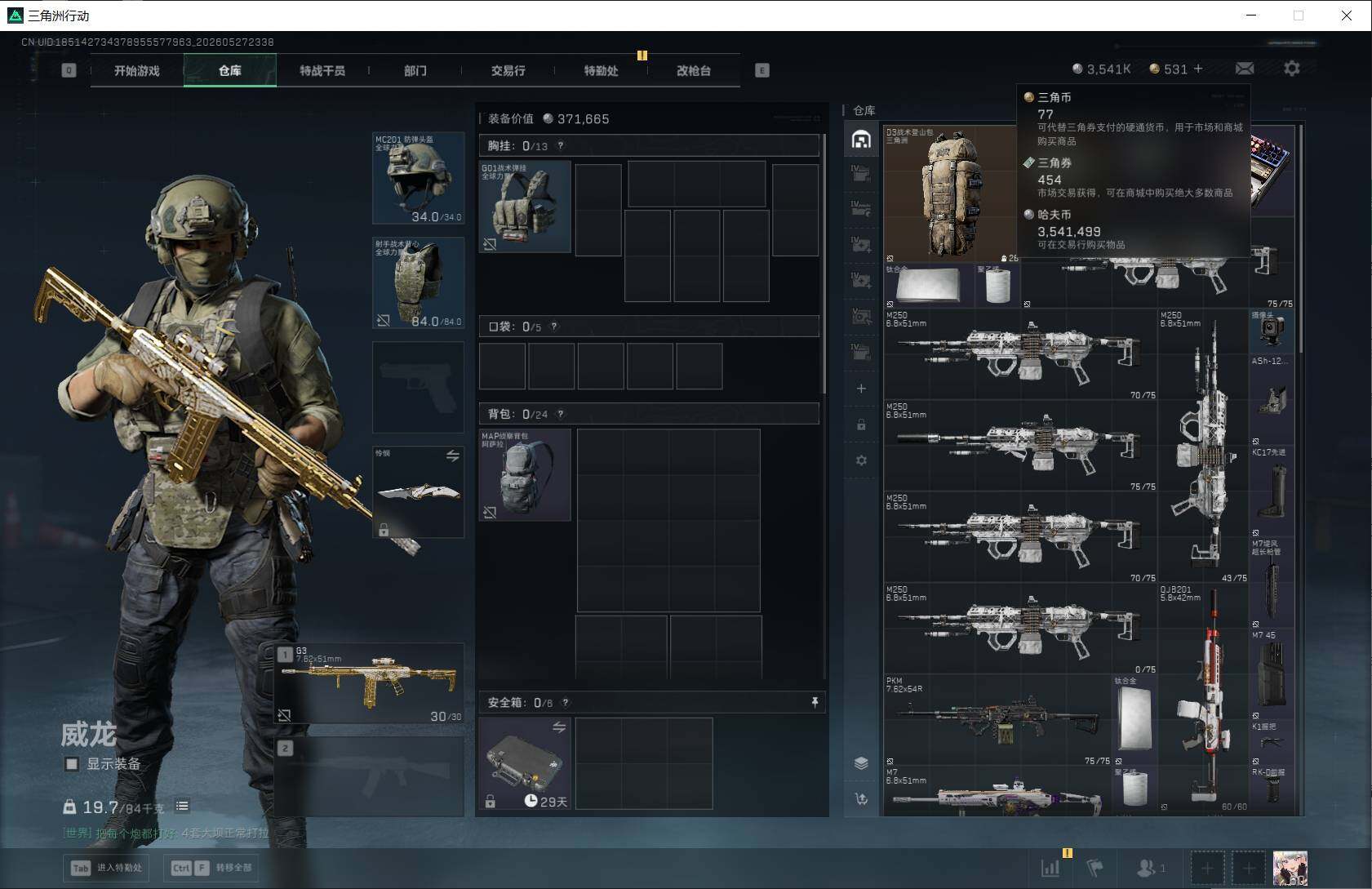1372x889 pixels.
Task: Click the E key navigation hint
Action: coord(761,70)
